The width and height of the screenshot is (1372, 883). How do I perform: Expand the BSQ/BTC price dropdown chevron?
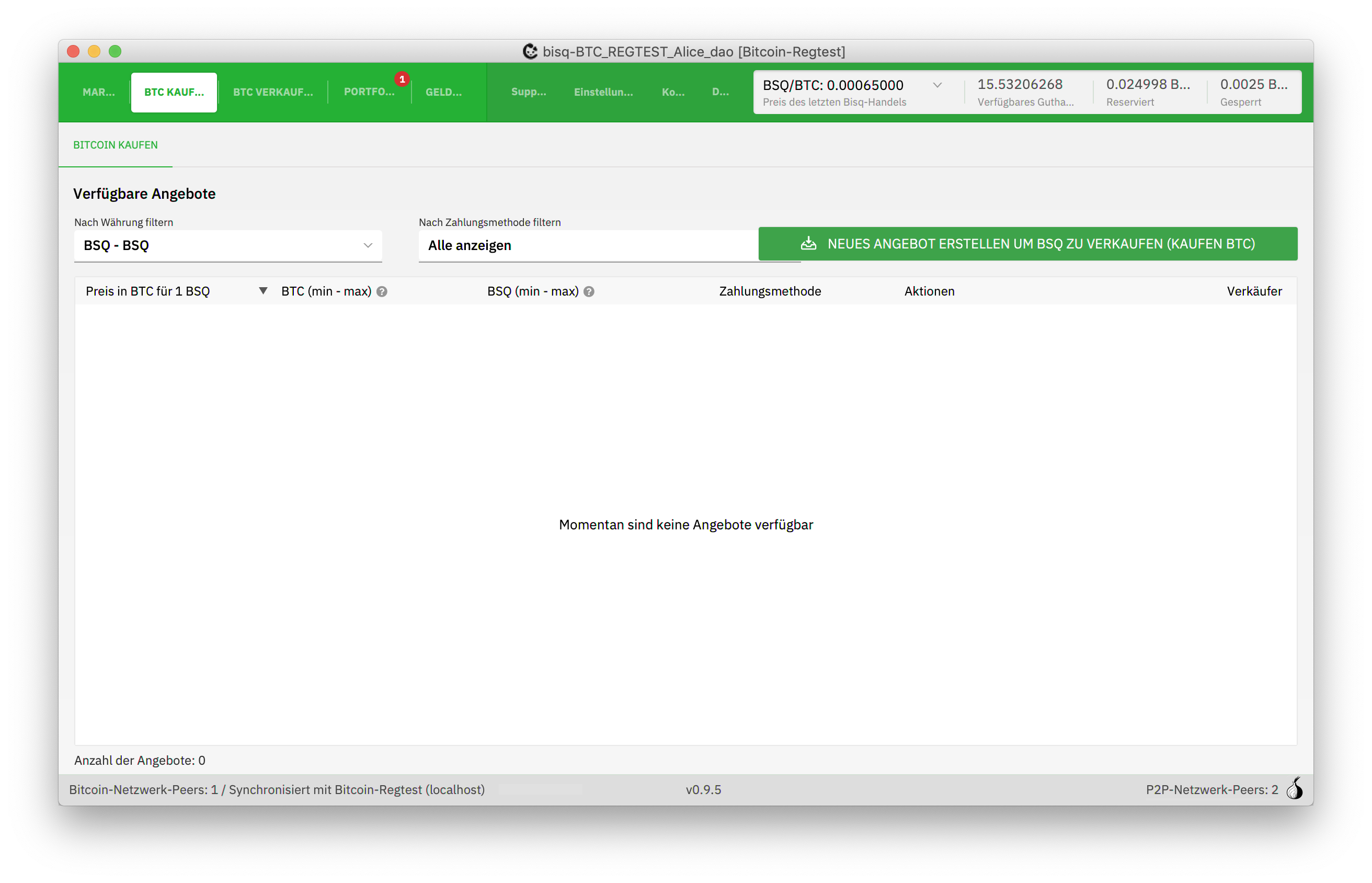pyautogui.click(x=937, y=85)
